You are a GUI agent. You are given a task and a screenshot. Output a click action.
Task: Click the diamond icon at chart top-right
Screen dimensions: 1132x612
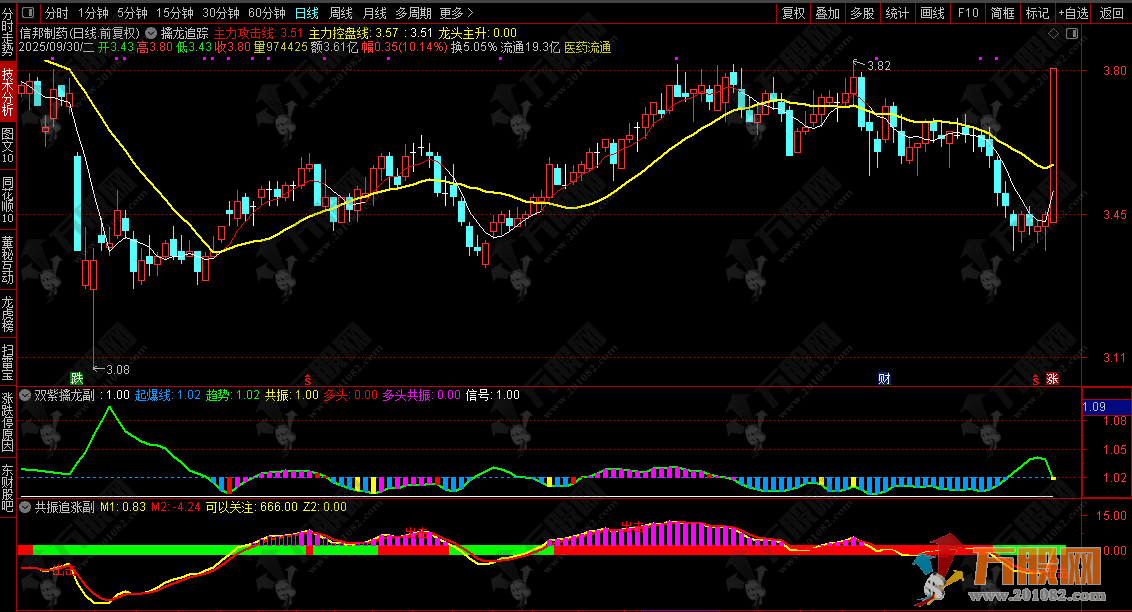point(1055,33)
